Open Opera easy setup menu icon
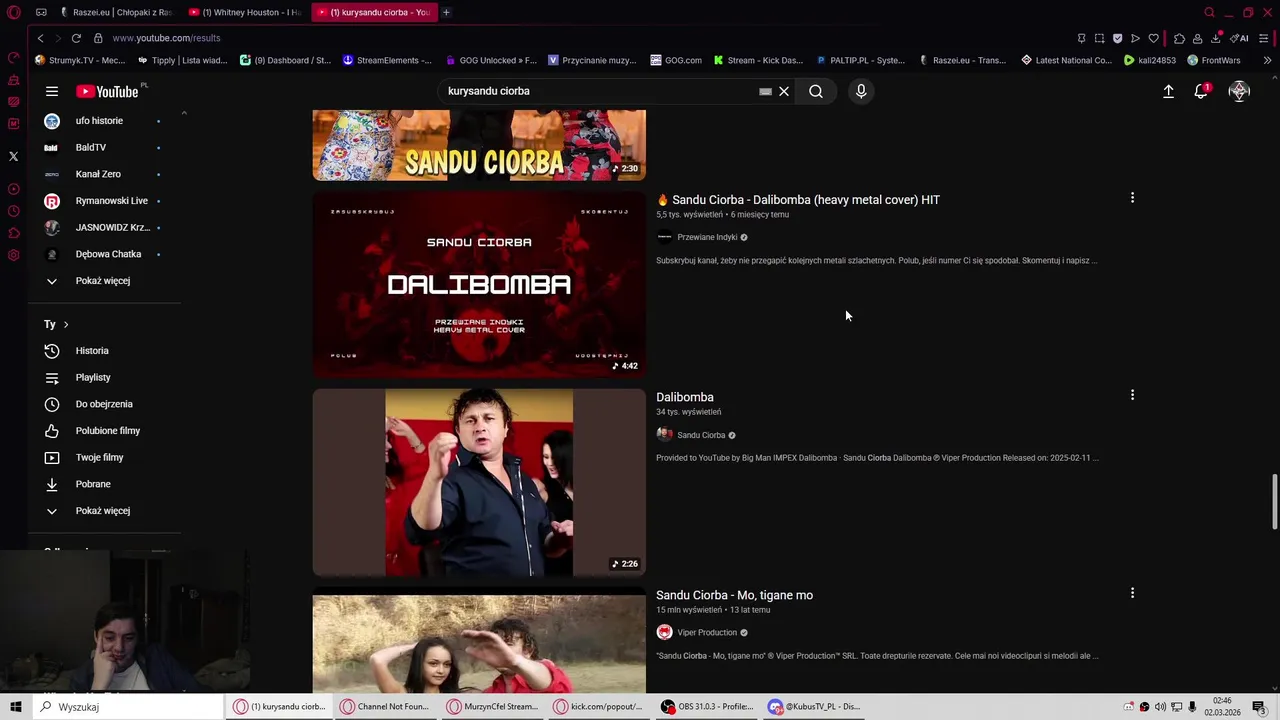 (x=1264, y=38)
